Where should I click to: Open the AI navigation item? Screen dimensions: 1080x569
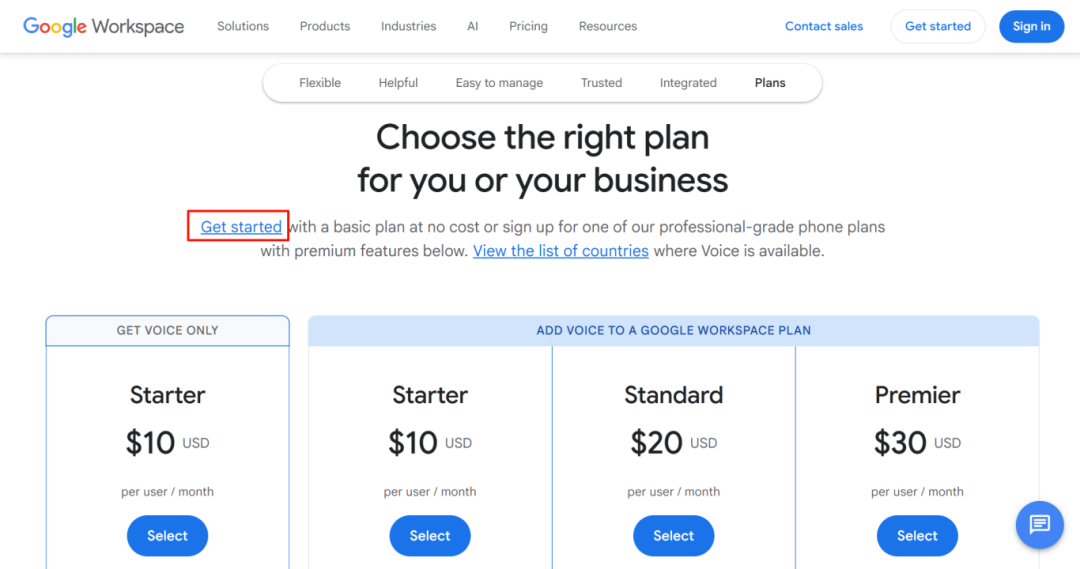tap(473, 26)
